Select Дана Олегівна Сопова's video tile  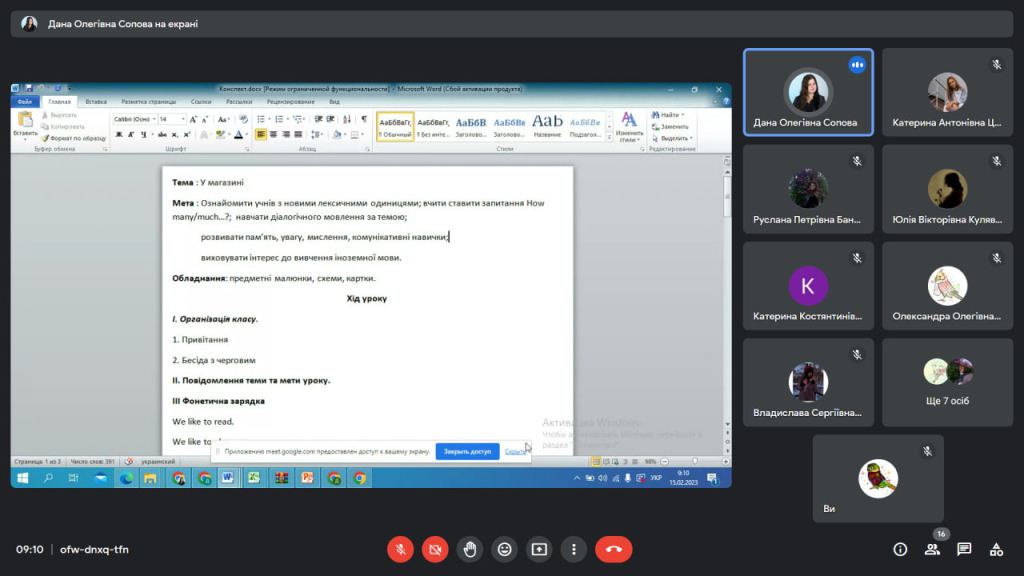(808, 92)
